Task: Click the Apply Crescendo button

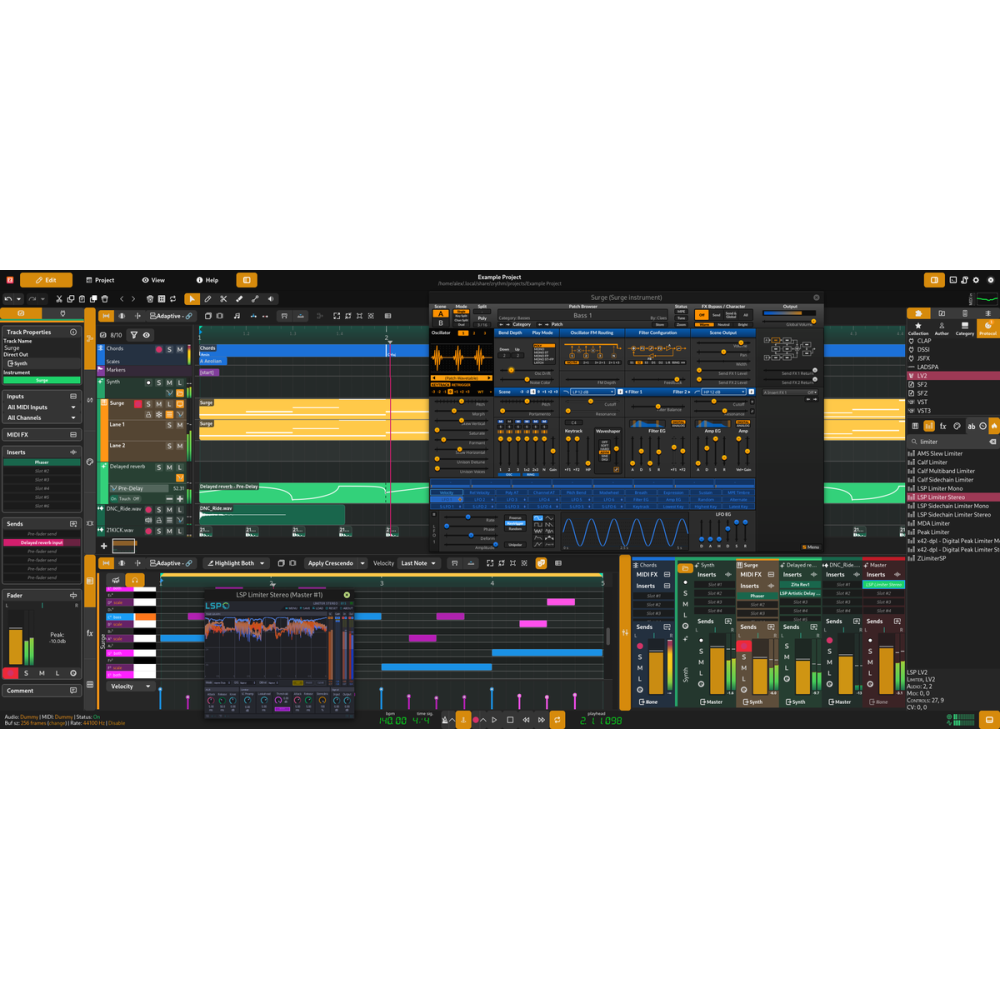Action: click(330, 563)
